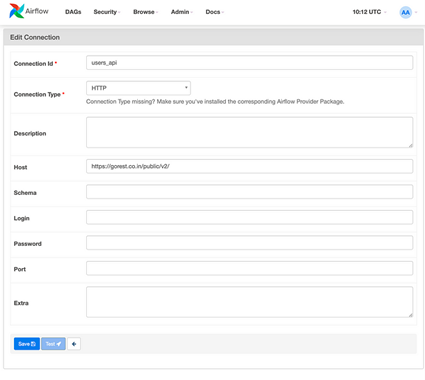Click the back arrow button

tap(74, 344)
